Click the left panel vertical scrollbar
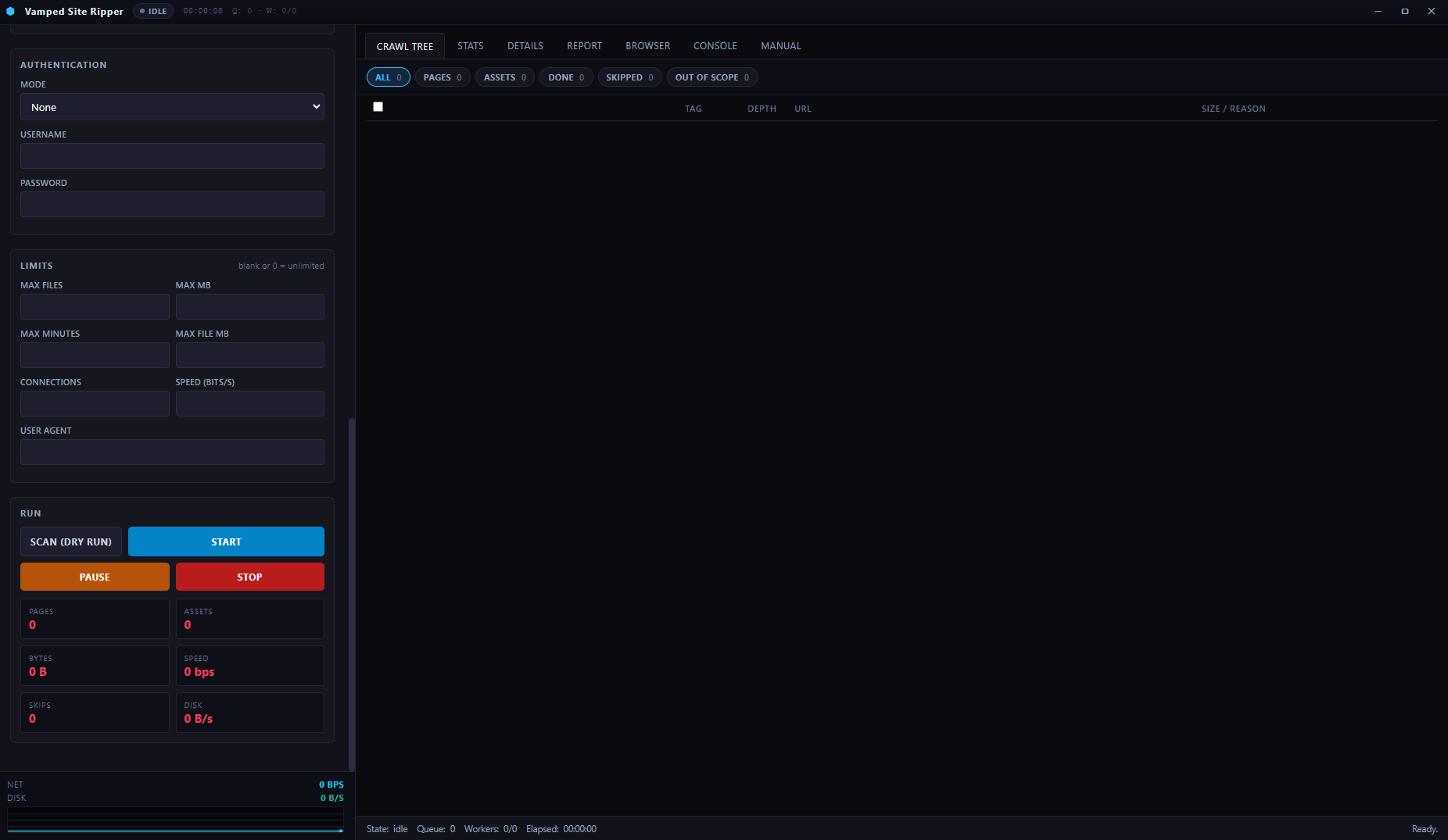Image resolution: width=1448 pixels, height=840 pixels. [352, 594]
